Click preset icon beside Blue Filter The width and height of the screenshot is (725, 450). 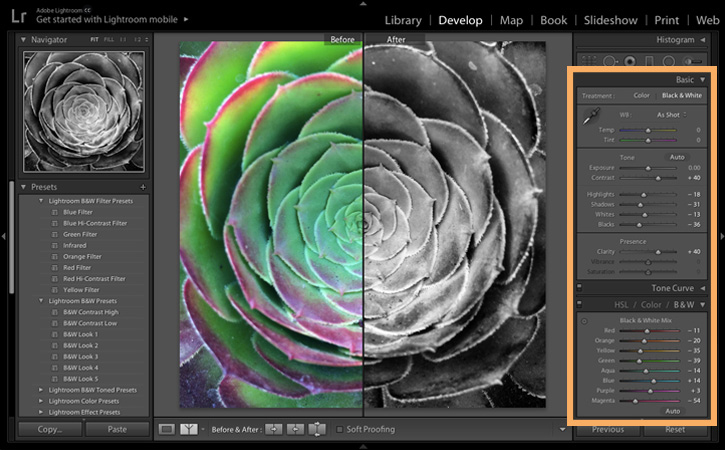(55, 212)
